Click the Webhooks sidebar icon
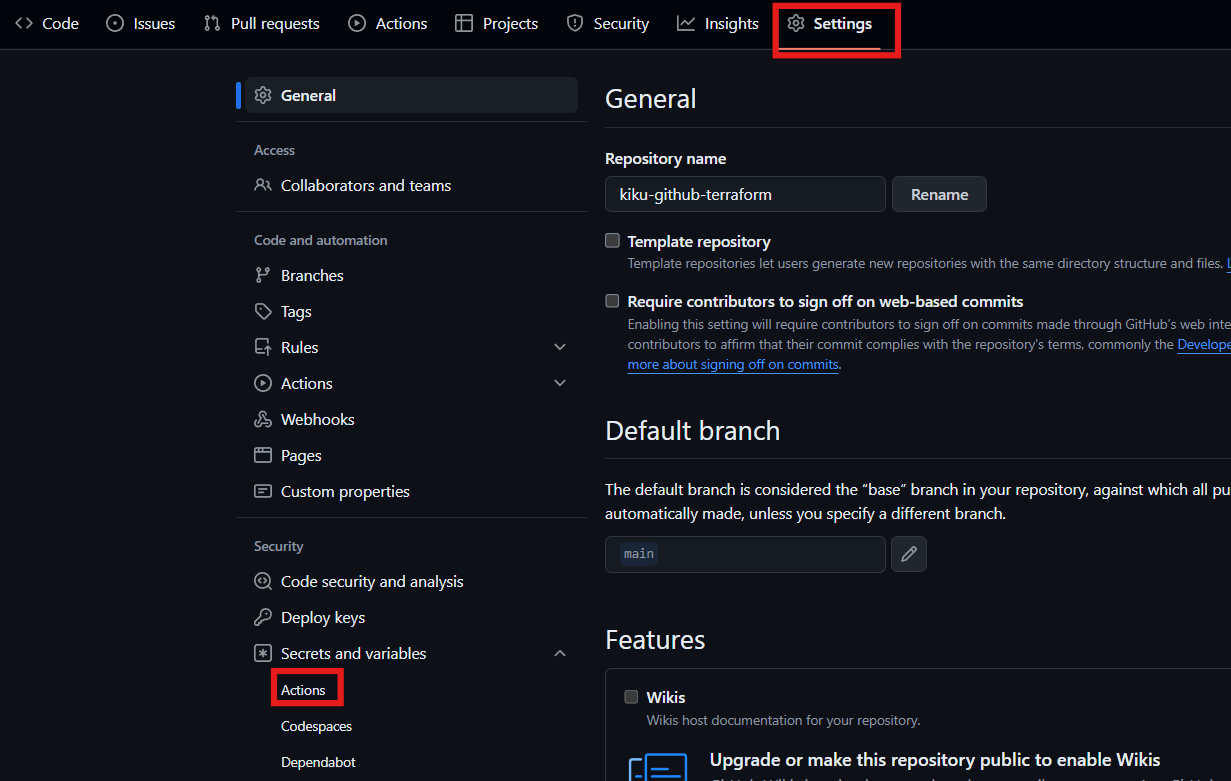Screen dimensions: 1231x781 (263, 419)
